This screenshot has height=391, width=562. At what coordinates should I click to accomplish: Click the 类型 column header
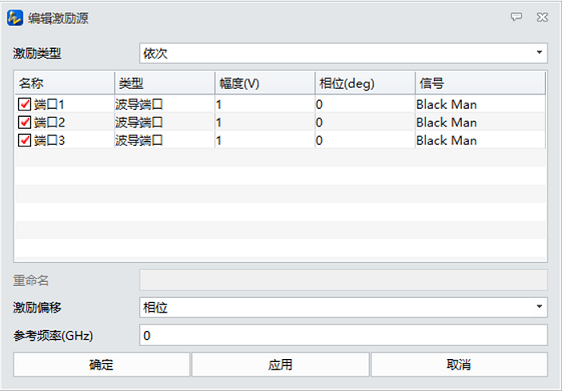(165, 83)
